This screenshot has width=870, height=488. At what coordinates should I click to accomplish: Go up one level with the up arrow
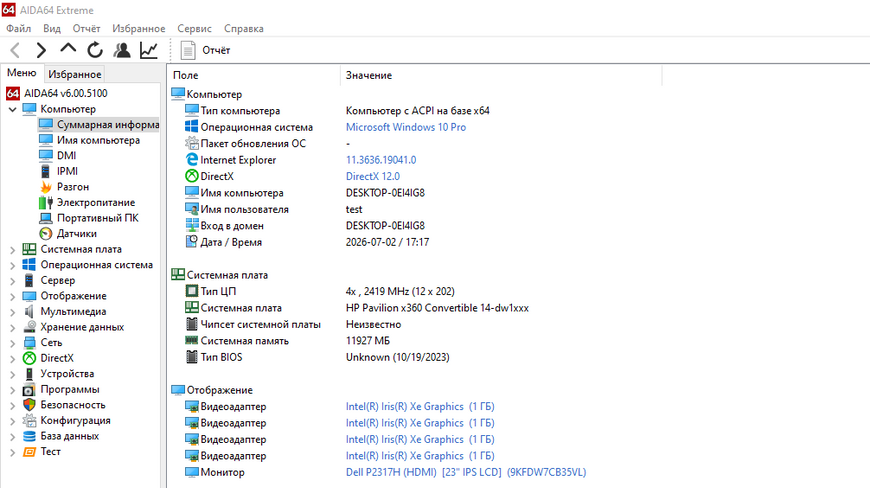point(68,49)
